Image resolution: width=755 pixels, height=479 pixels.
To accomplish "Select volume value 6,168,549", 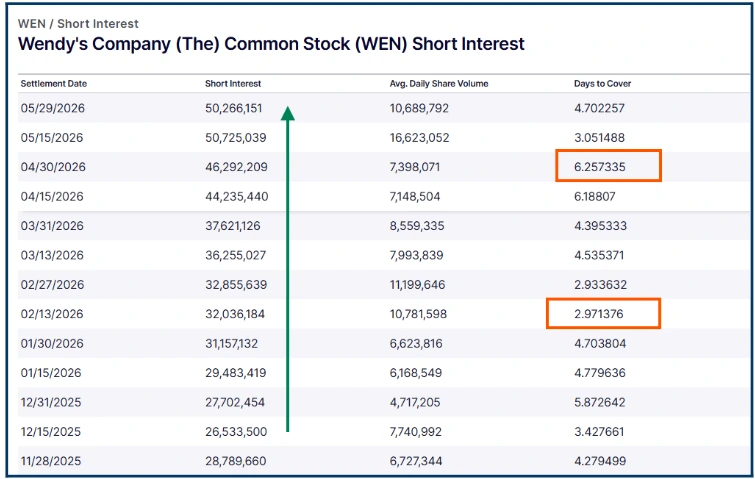I will pos(416,373).
